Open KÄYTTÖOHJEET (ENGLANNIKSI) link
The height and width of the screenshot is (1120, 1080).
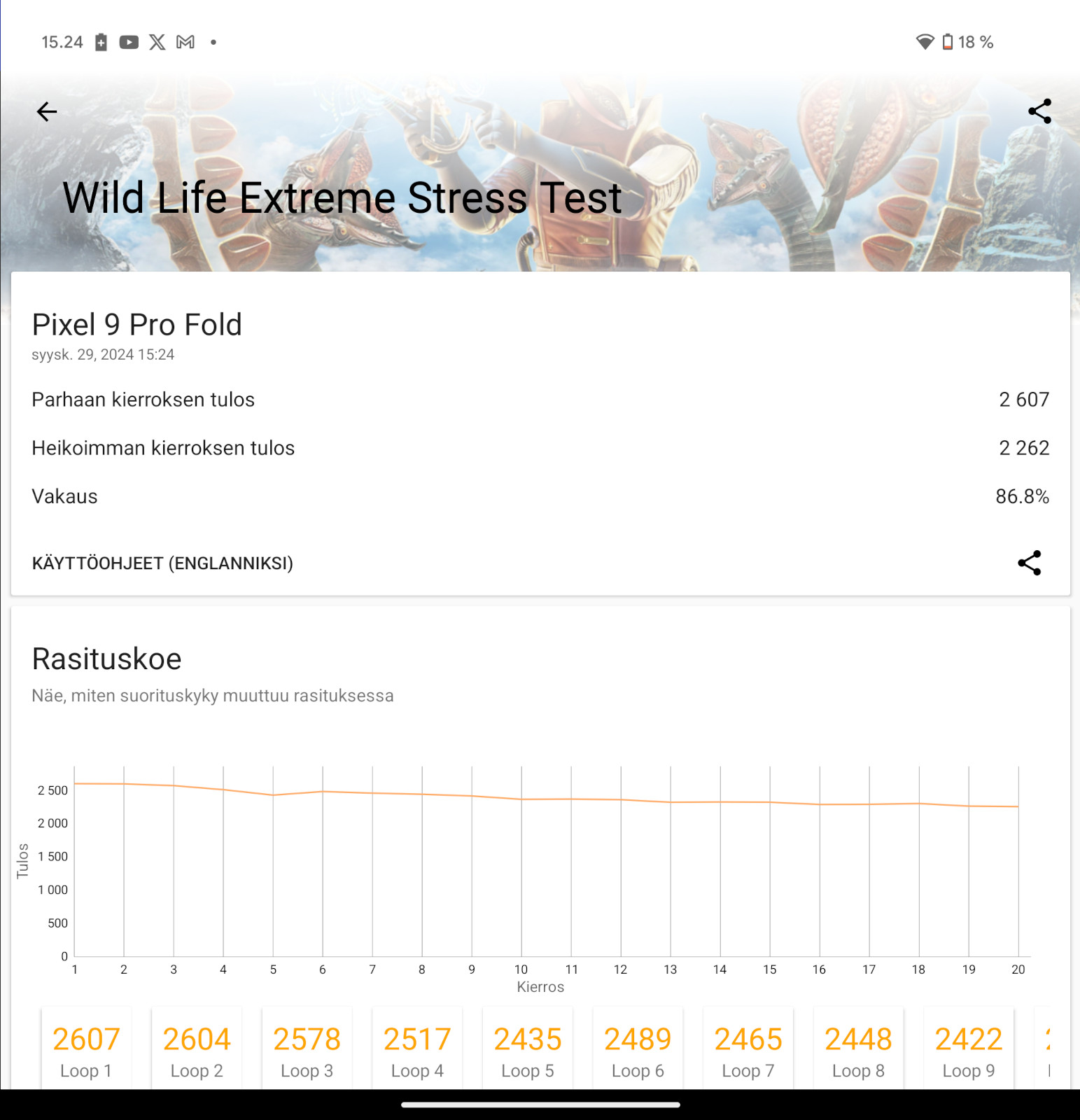(x=162, y=563)
